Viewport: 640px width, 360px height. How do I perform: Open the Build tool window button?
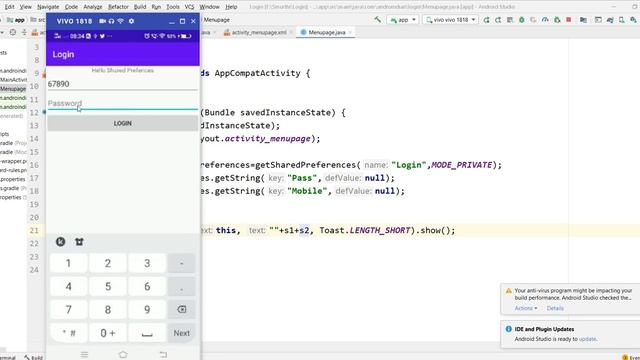pos(33,357)
